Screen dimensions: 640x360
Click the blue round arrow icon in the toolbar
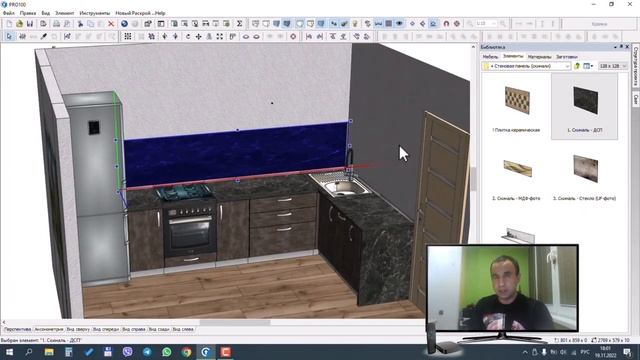(x=124, y=24)
